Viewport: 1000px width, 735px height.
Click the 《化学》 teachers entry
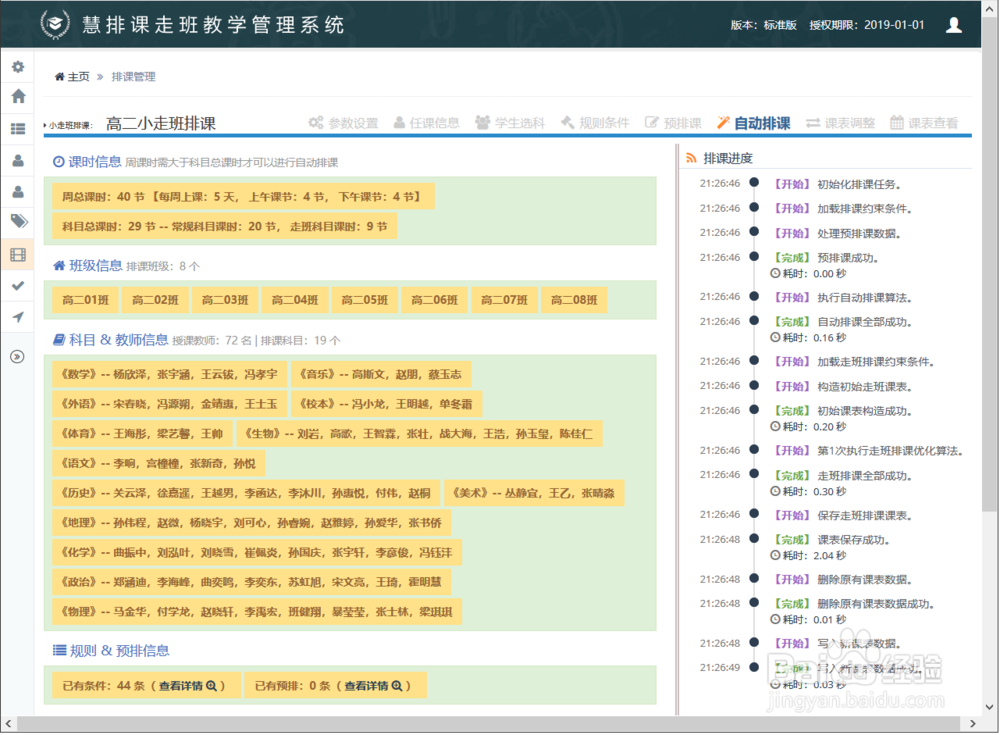pos(257,553)
